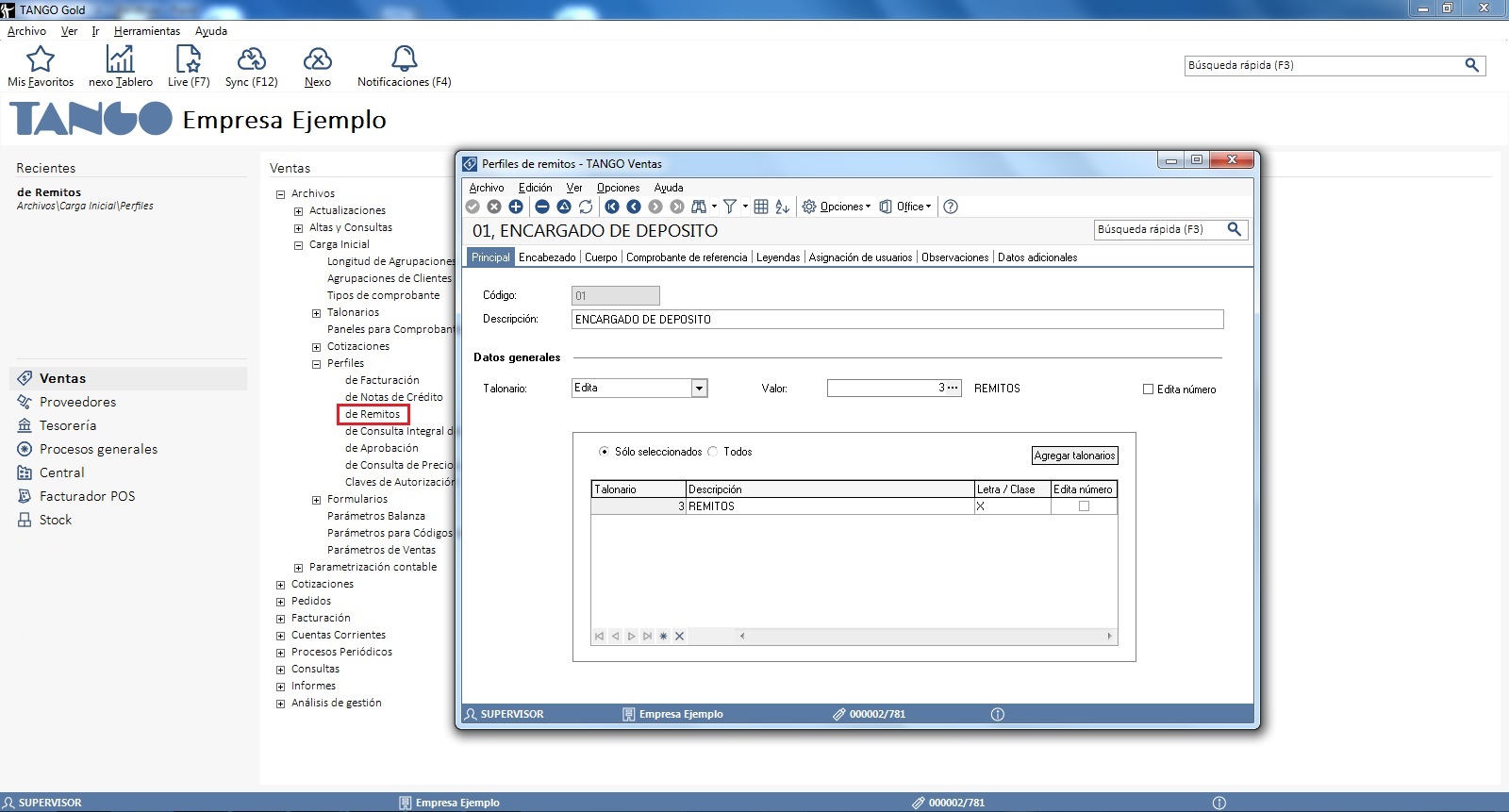Open the Herramientas menu
Screen dimensions: 1509x812
[x=146, y=31]
